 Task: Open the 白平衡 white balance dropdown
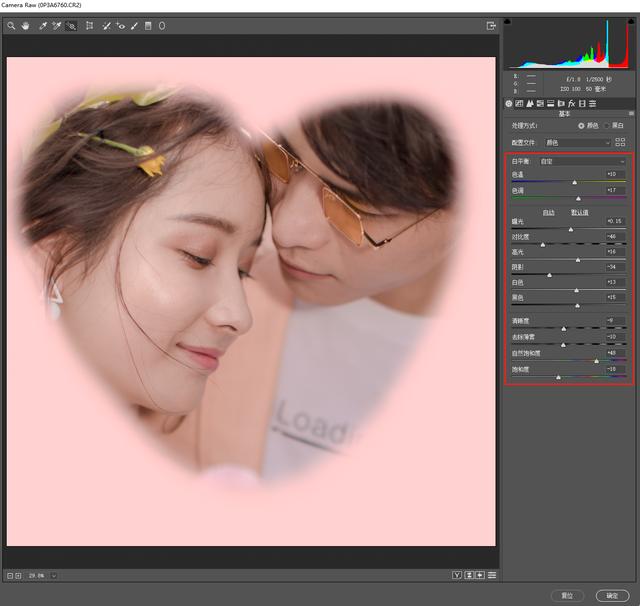coord(582,162)
